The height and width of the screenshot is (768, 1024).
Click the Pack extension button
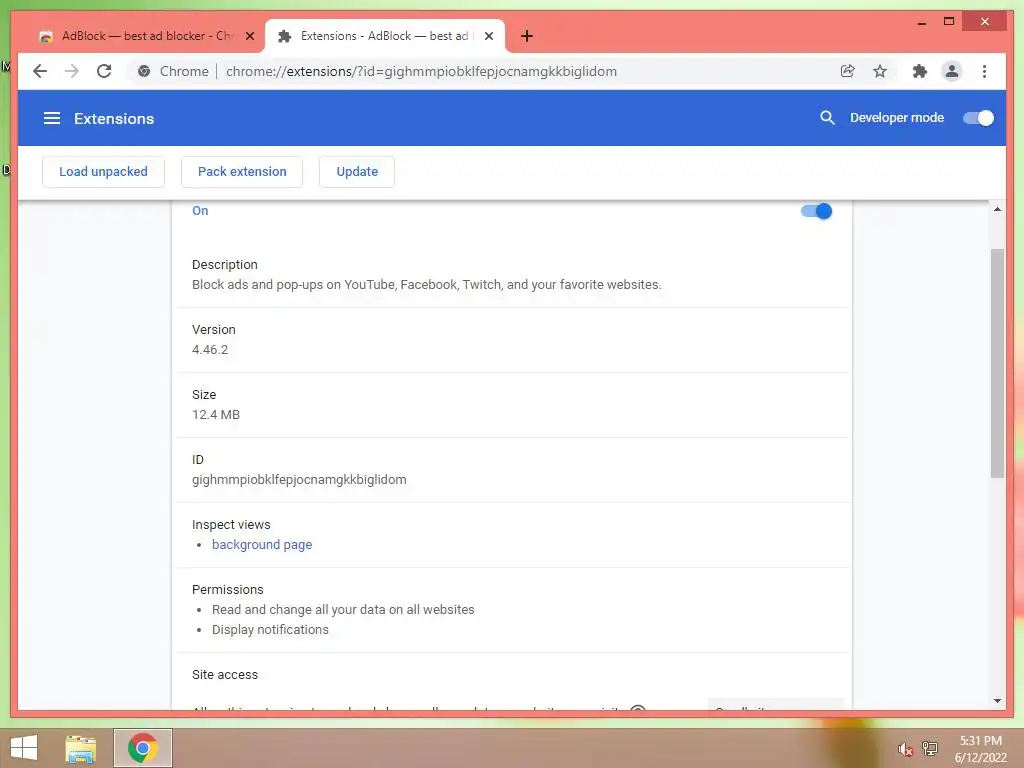coord(242,172)
